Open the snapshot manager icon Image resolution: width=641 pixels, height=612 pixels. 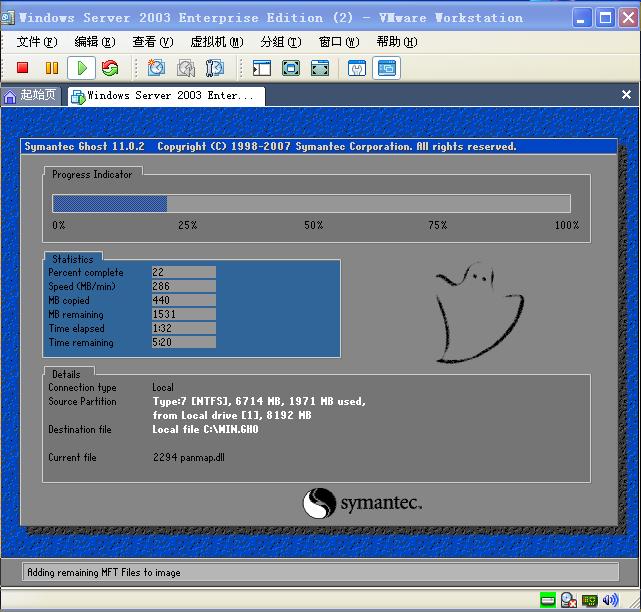[215, 68]
